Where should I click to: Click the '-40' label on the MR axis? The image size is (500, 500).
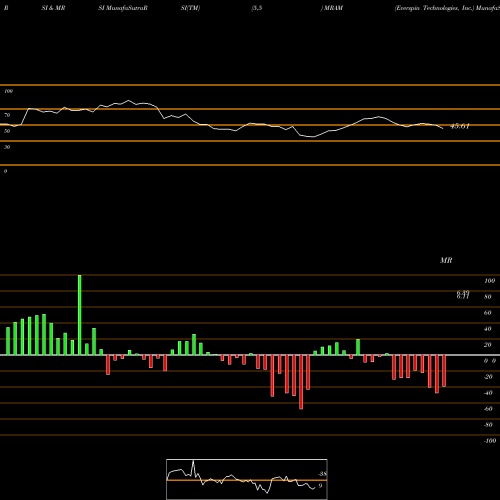coord(488,393)
